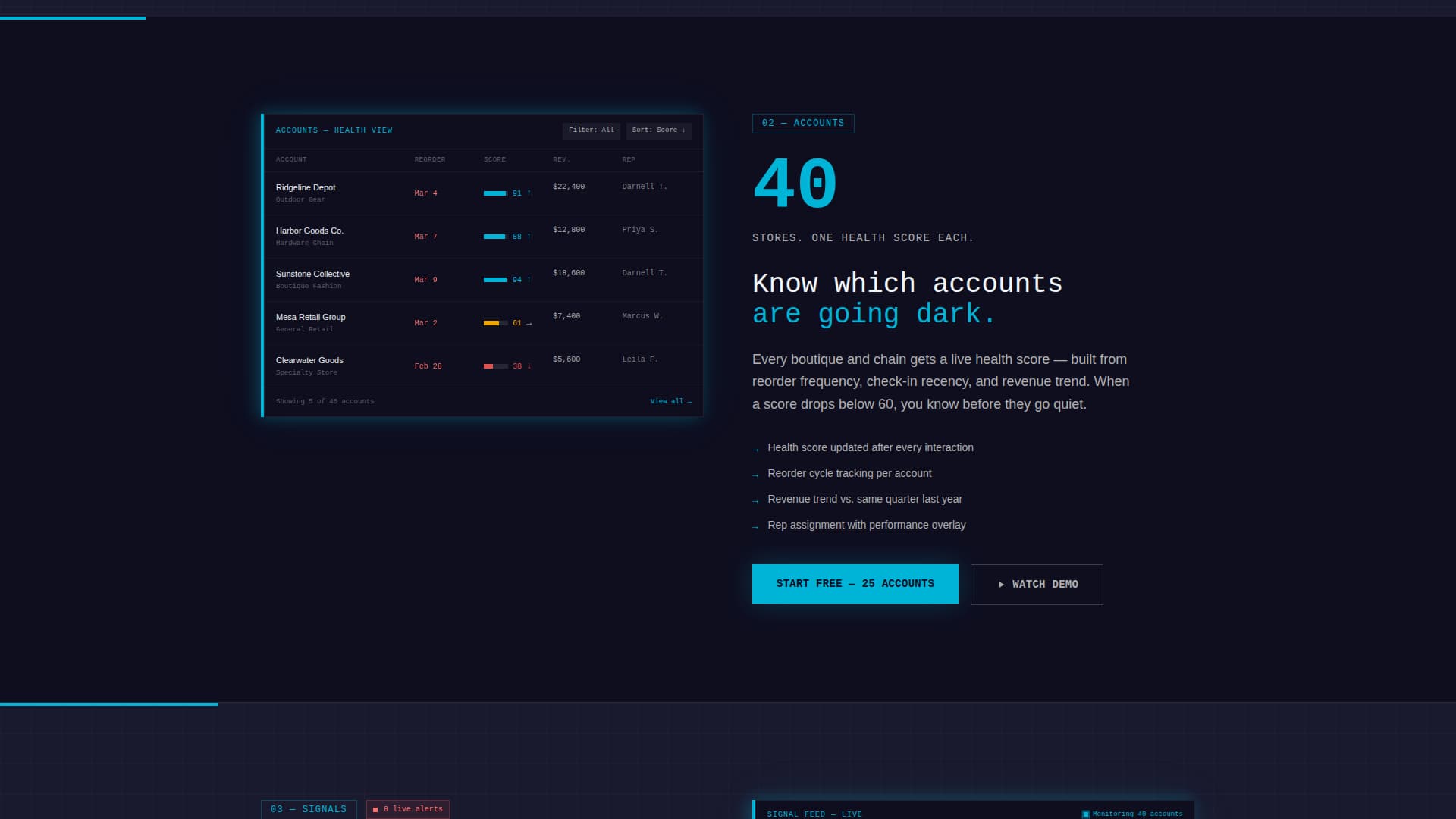Click the $12,800 revenue value
Screen dimensions: 1456x819
[x=569, y=230]
